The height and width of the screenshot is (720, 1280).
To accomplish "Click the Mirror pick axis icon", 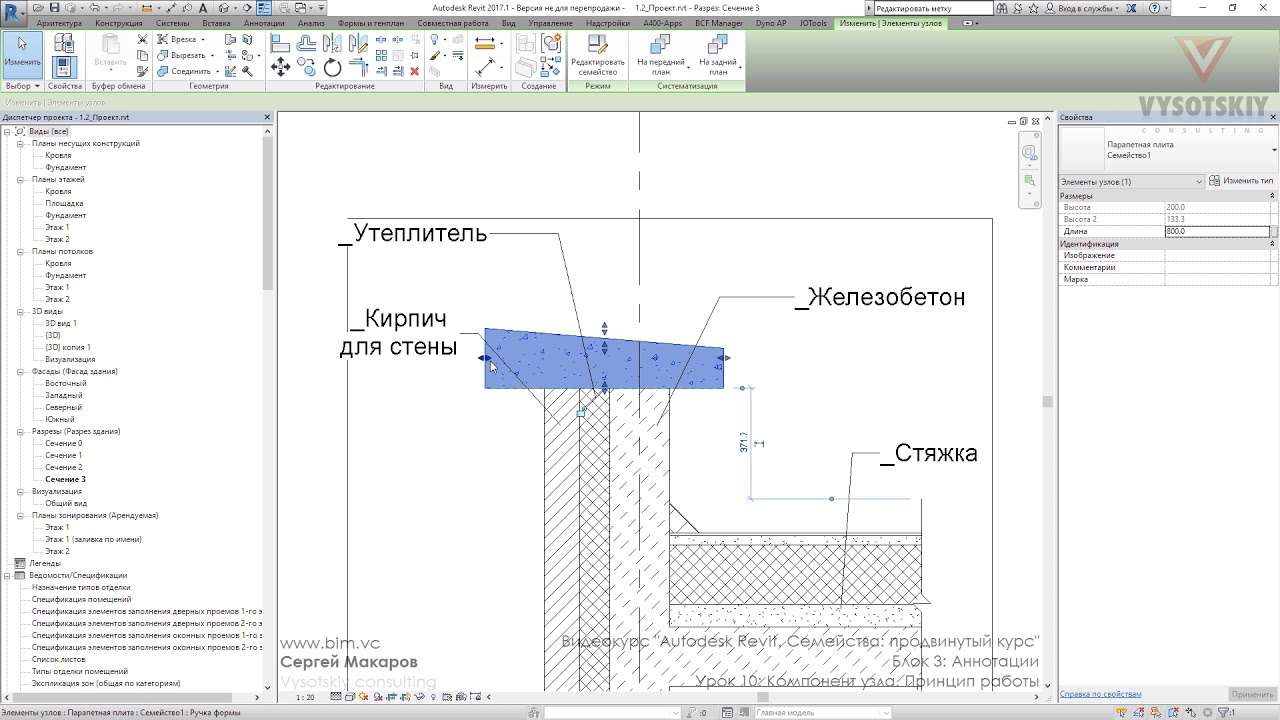I will (332, 43).
